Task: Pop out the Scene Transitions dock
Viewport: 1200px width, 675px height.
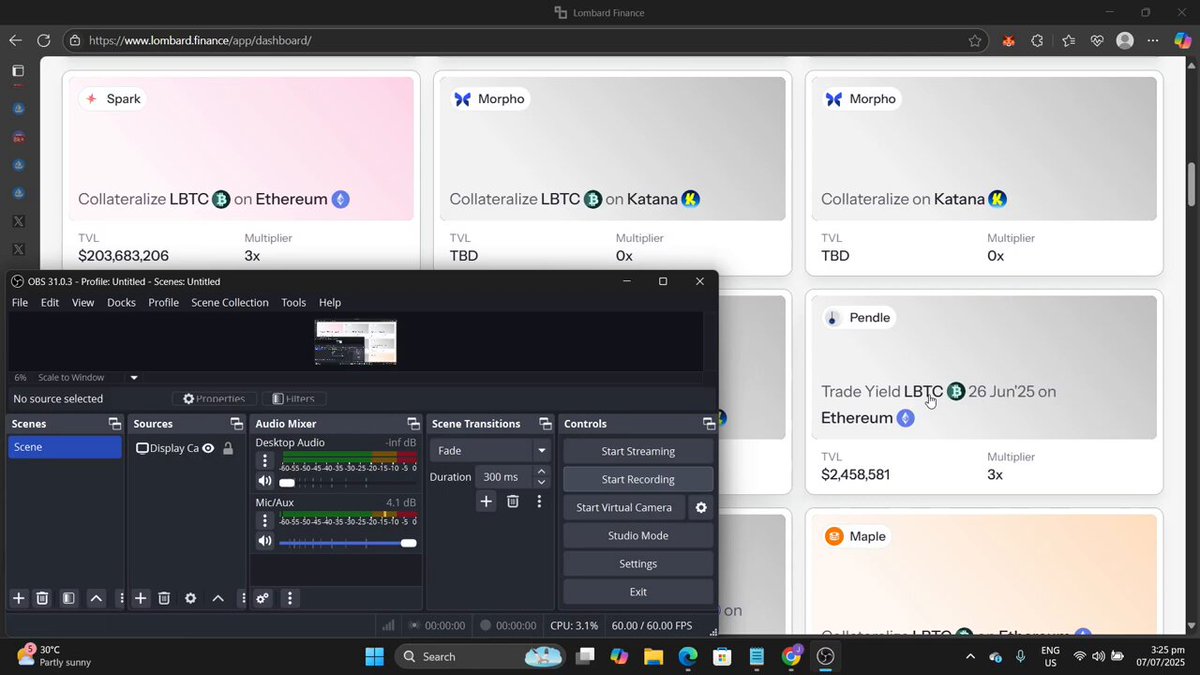Action: [x=545, y=424]
